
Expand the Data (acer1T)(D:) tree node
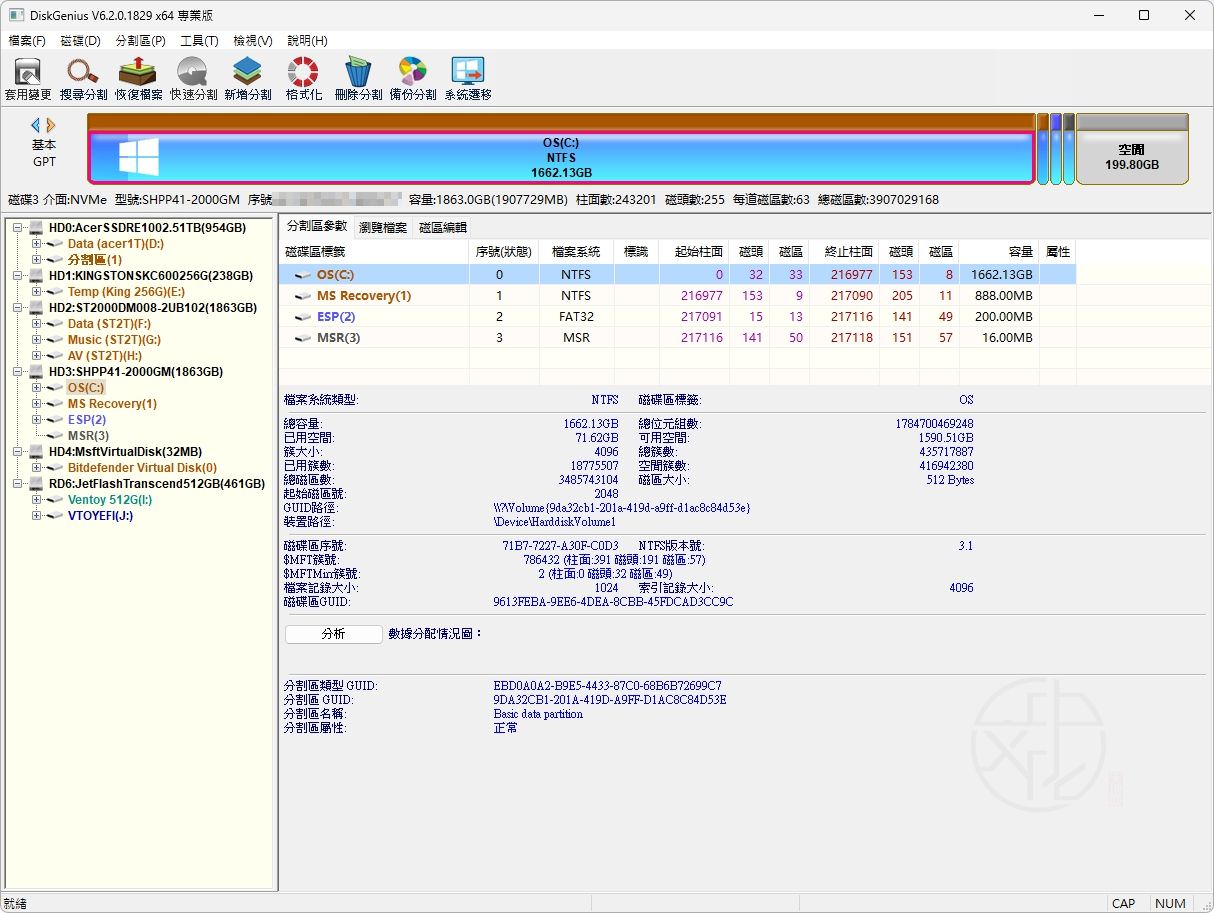(x=37, y=244)
